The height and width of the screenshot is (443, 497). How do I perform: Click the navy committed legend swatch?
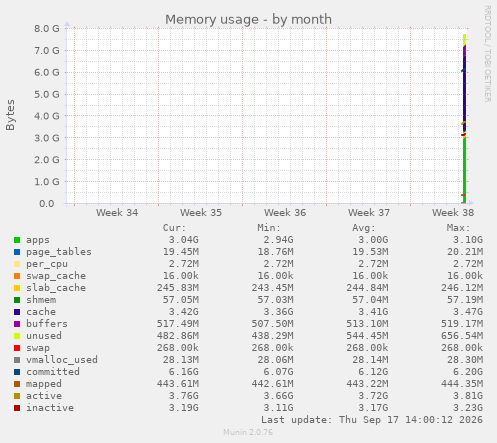(x=17, y=372)
